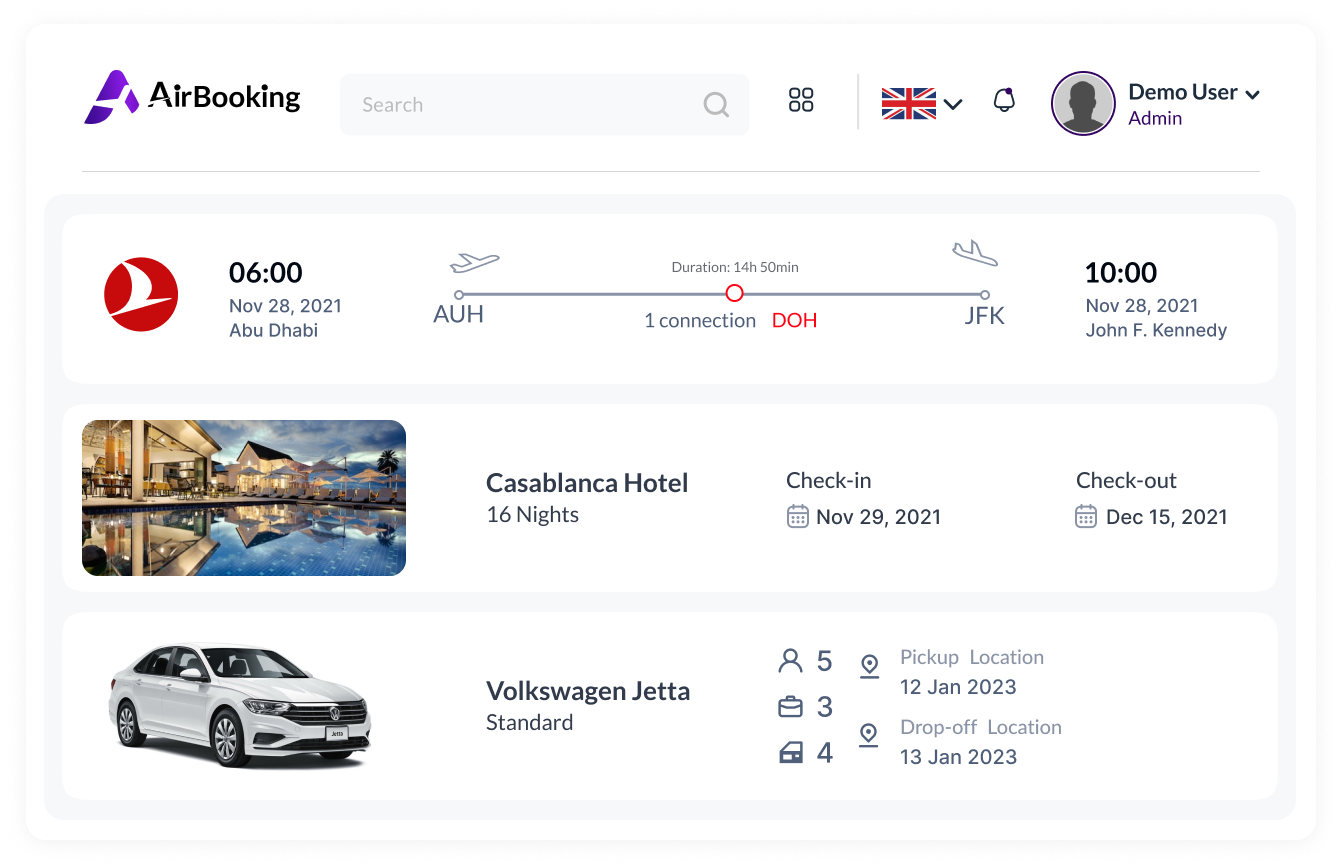This screenshot has width=1340, height=866.
Task: Click the departing airplane icon above AUH
Action: (475, 262)
